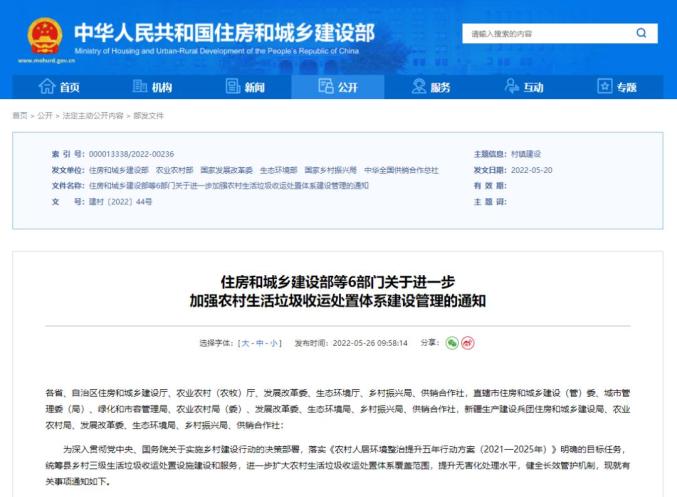The image size is (677, 497).
Task: Click the person icon beside 服务
Action: coord(419,86)
